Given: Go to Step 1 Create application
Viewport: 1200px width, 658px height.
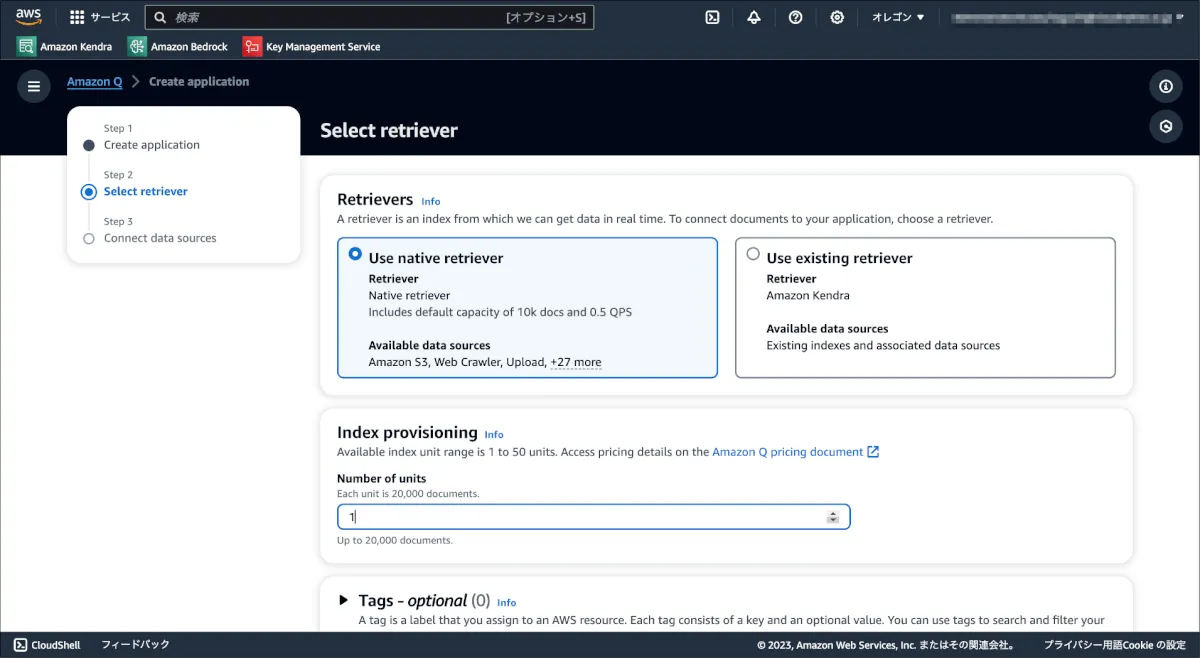Looking at the screenshot, I should click(x=152, y=145).
